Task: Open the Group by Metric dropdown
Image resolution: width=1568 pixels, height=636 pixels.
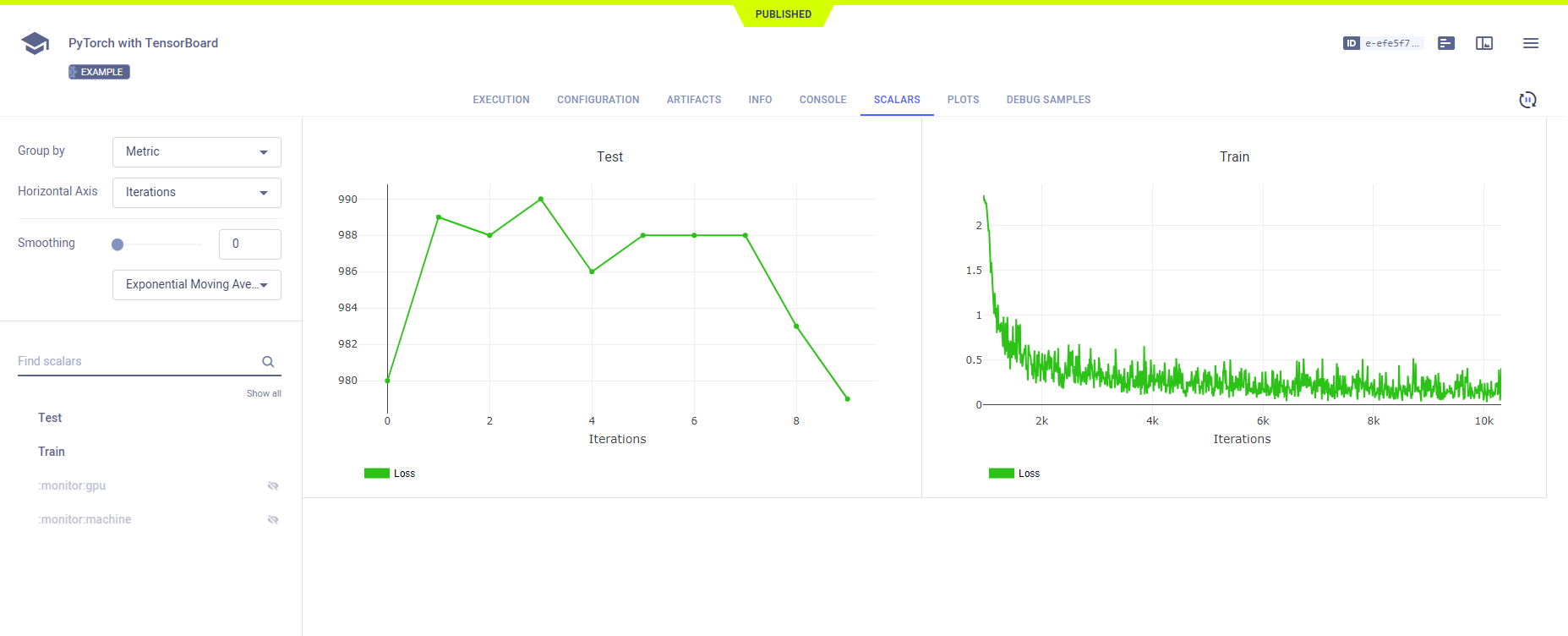Action: (197, 152)
